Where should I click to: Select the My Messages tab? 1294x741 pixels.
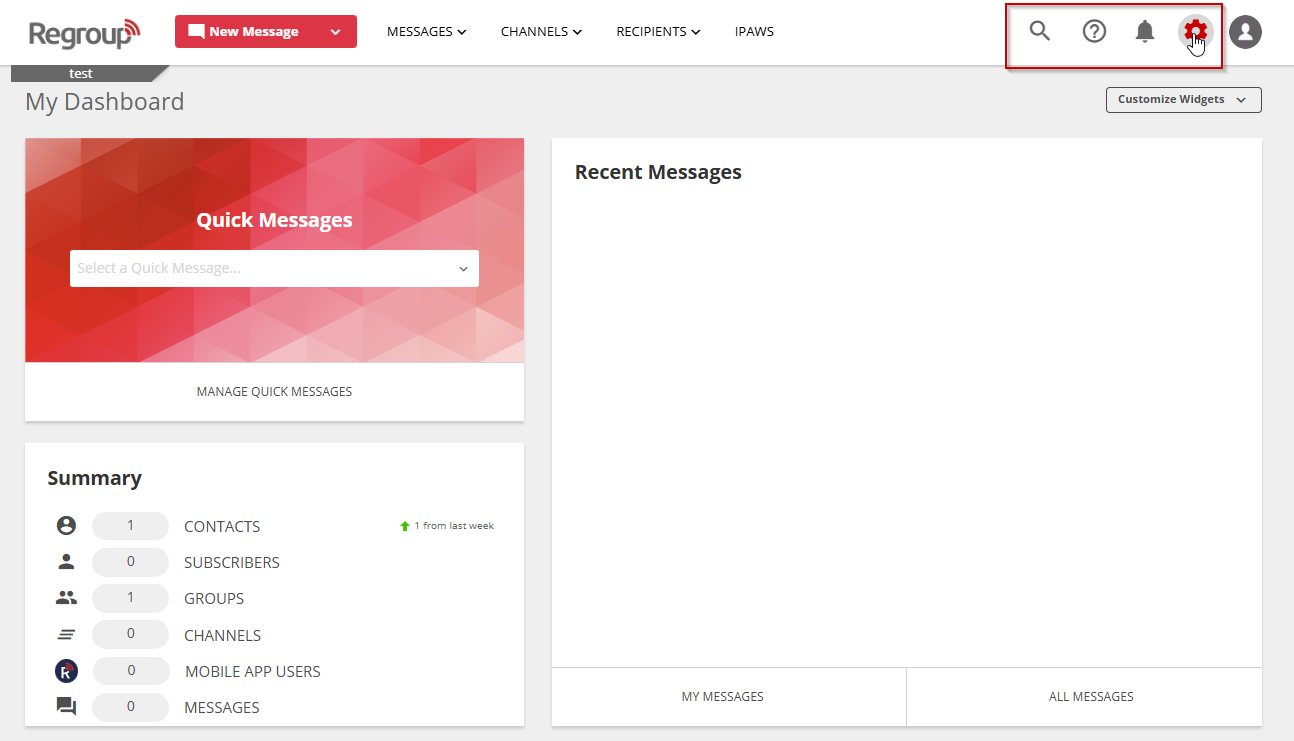point(722,697)
